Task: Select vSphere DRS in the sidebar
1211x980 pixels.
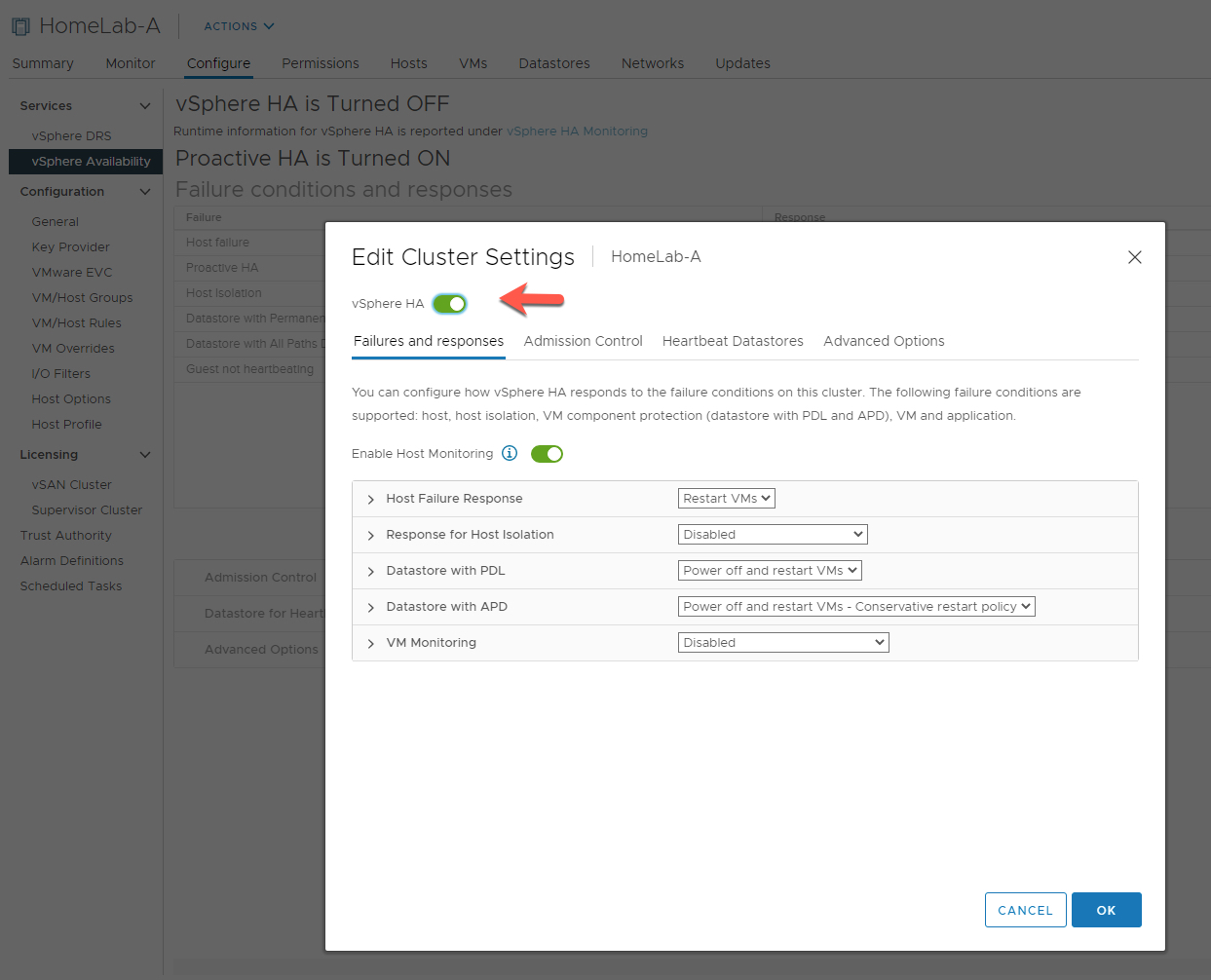Action: (70, 135)
